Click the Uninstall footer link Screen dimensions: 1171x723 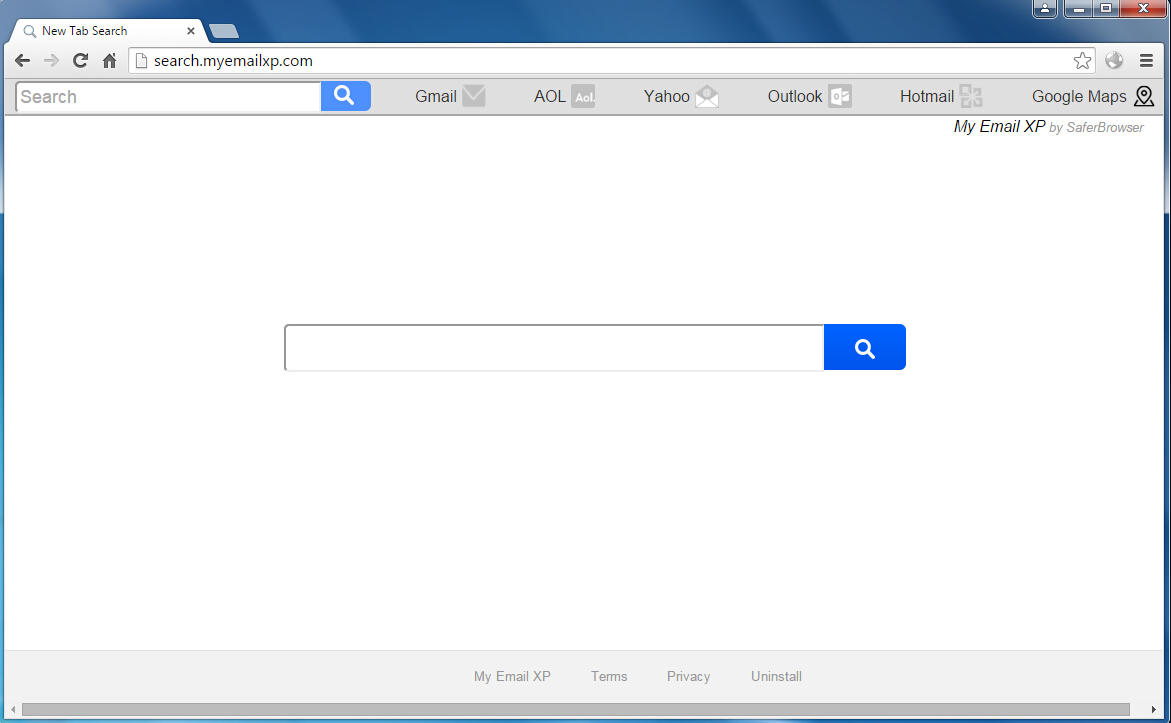[777, 676]
